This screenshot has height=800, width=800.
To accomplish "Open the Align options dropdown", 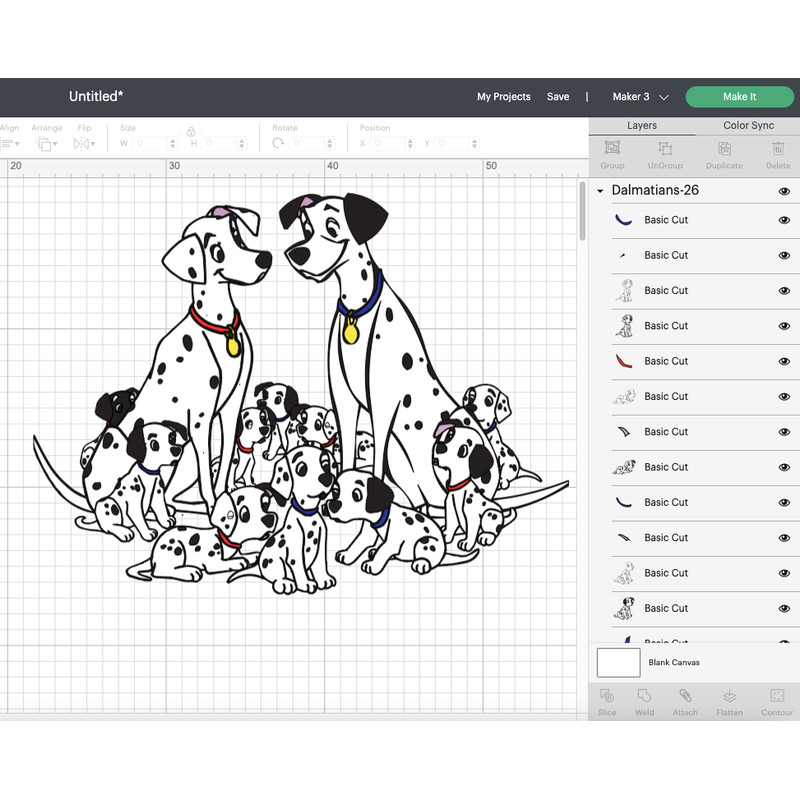I will pos(10,143).
